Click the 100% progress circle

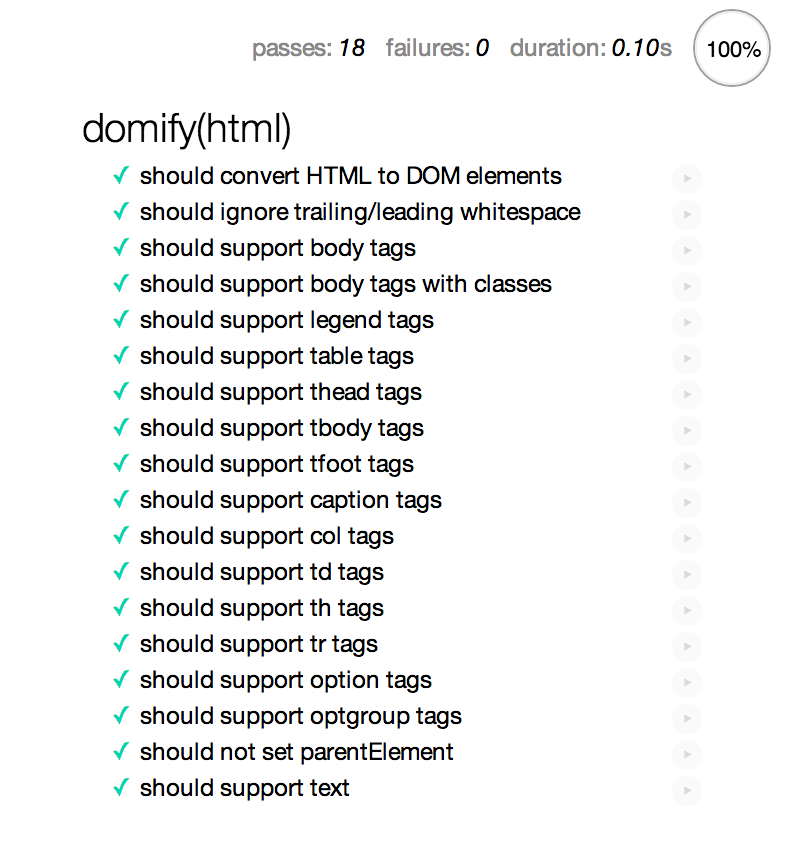pos(732,48)
